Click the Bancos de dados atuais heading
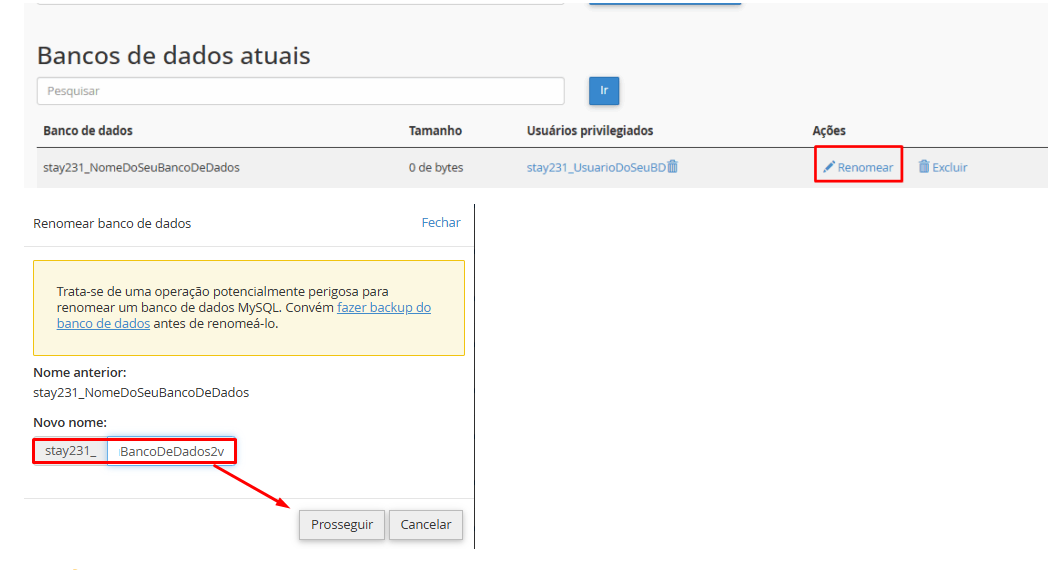The height and width of the screenshot is (570, 1063). coord(174,56)
